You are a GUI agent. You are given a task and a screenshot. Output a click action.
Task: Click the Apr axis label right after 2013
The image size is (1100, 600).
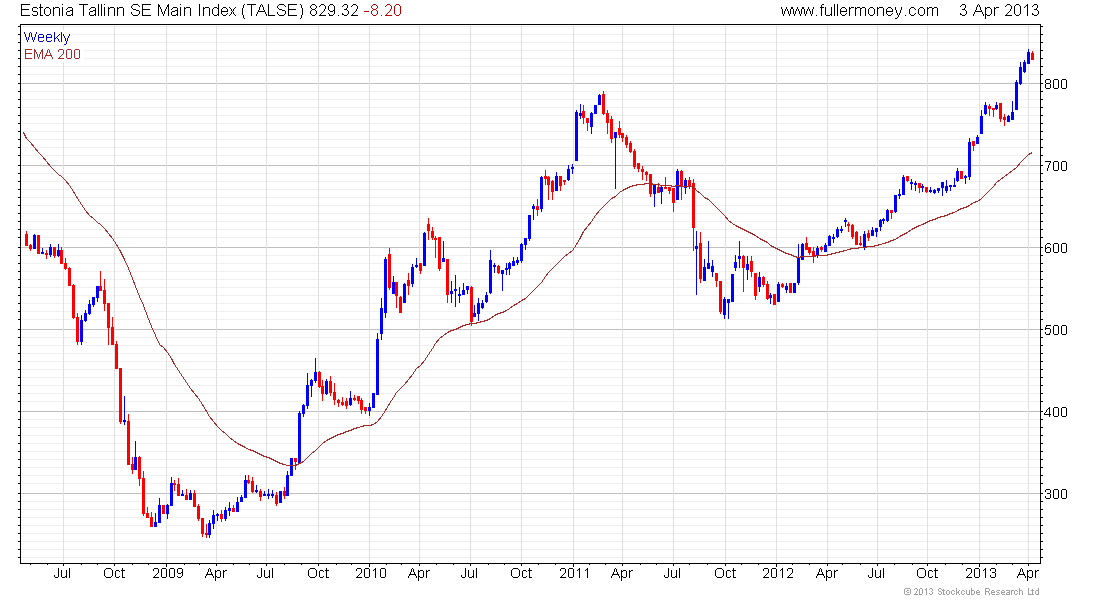[1028, 574]
